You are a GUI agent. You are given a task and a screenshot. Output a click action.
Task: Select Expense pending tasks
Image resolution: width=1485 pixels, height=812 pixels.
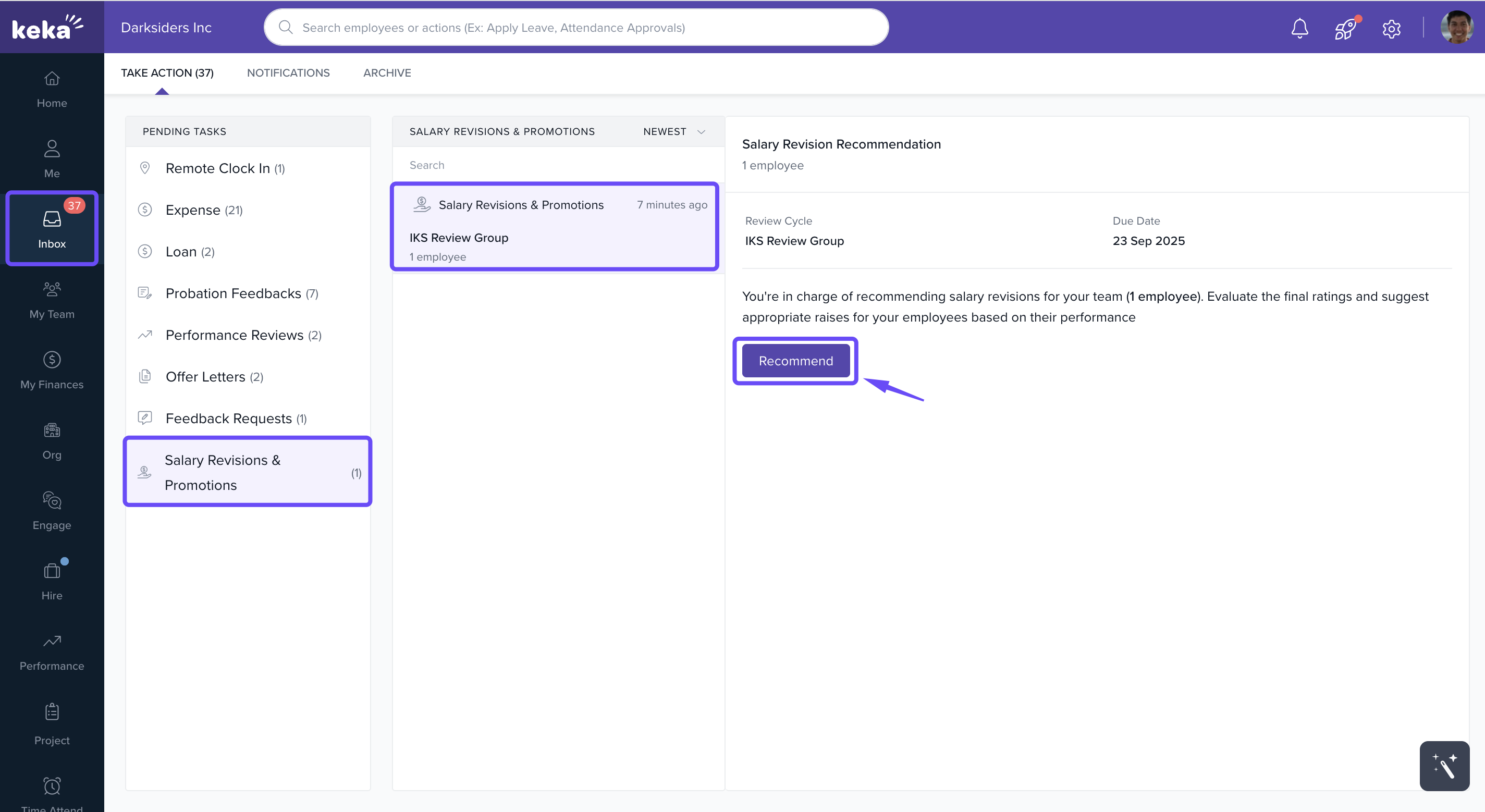(x=203, y=210)
